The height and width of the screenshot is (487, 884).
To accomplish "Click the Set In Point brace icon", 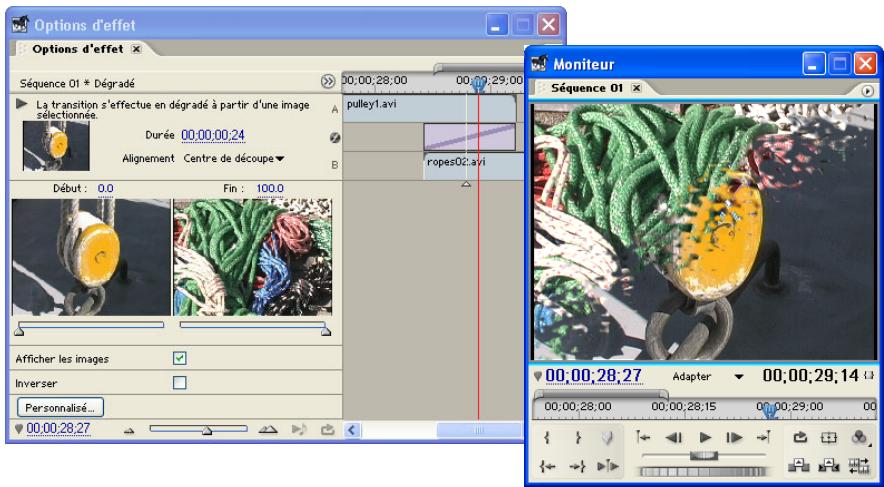I will tap(548, 437).
